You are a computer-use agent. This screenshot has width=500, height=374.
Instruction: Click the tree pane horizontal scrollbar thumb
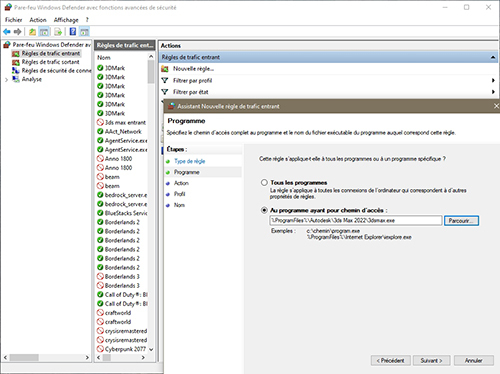pos(24,357)
